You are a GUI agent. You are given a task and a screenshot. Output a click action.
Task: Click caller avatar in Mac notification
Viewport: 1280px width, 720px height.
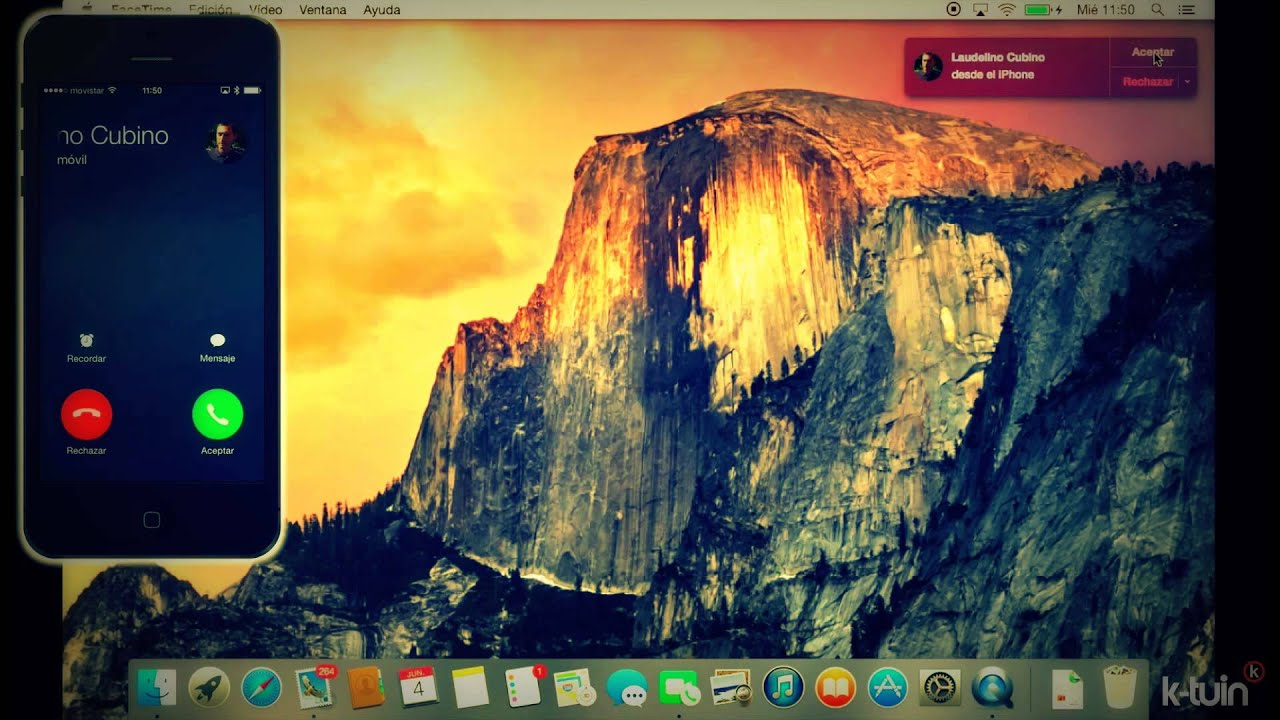(928, 67)
